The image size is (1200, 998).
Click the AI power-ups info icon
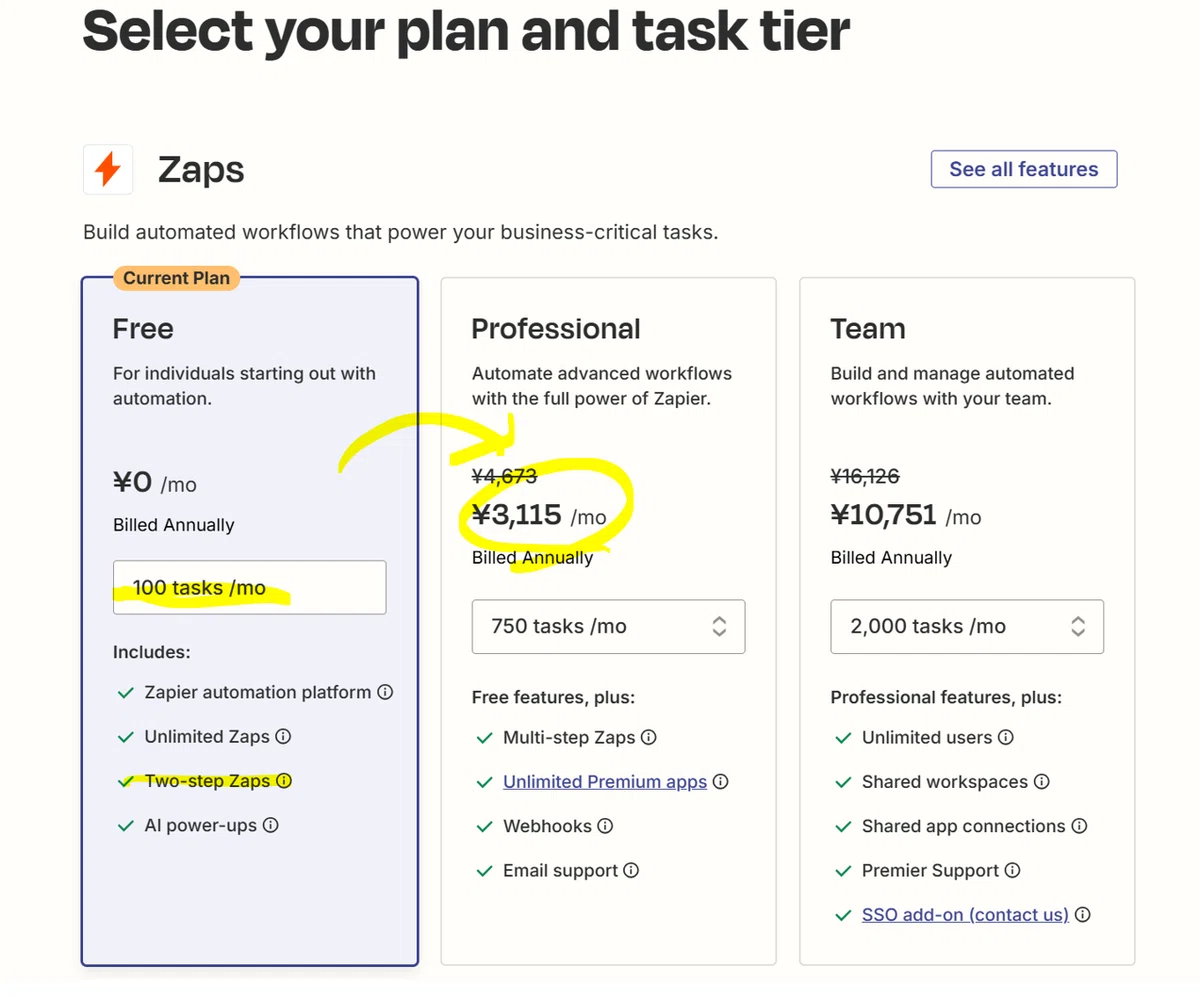[270, 826]
